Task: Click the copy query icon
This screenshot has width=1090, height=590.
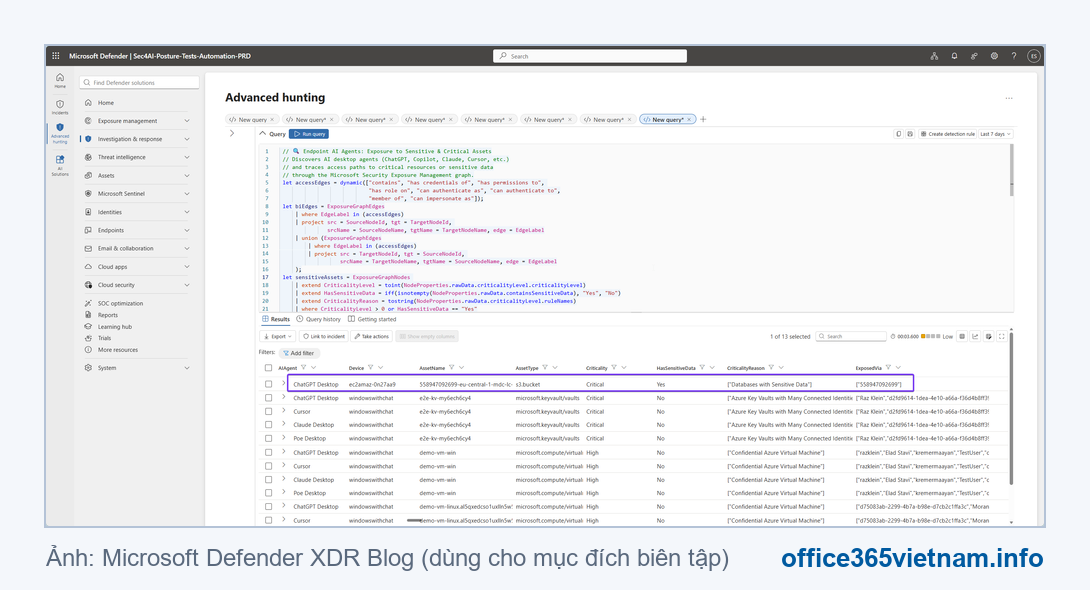Action: (899, 134)
